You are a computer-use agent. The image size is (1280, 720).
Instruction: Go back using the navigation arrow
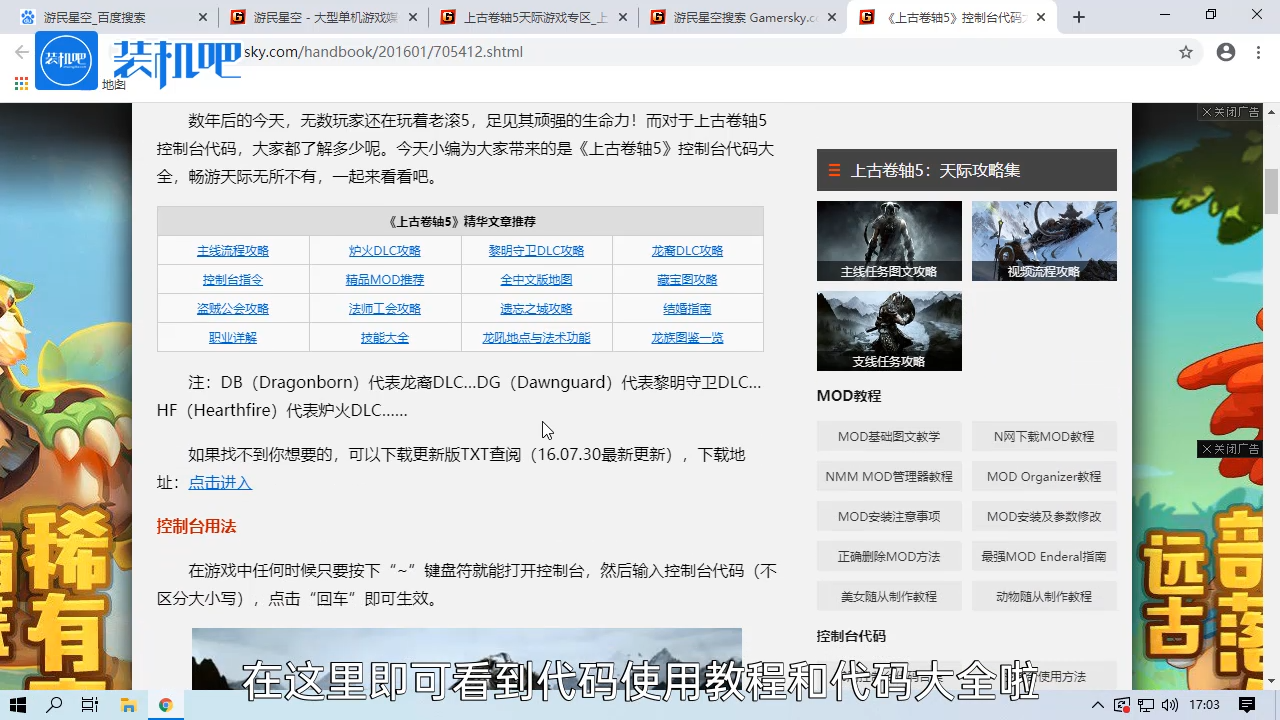[x=20, y=52]
